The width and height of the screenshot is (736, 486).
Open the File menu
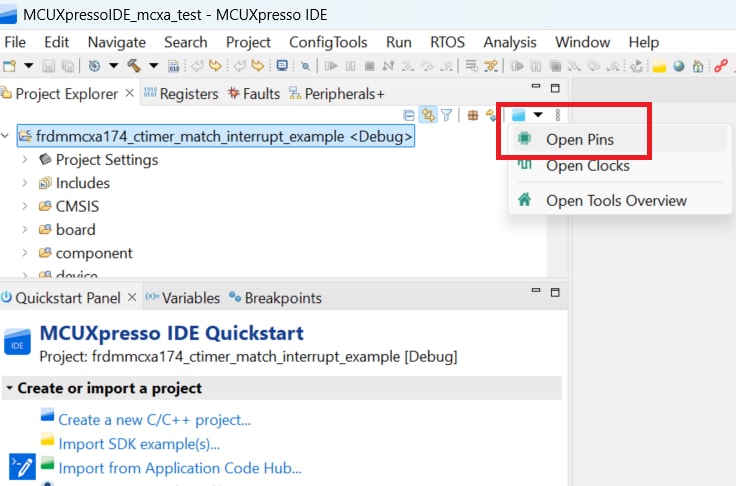click(15, 42)
